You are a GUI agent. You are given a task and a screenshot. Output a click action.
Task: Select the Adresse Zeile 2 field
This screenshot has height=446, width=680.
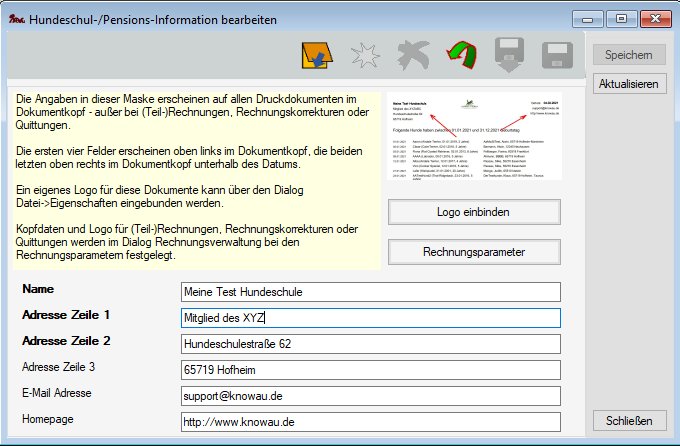click(x=370, y=344)
